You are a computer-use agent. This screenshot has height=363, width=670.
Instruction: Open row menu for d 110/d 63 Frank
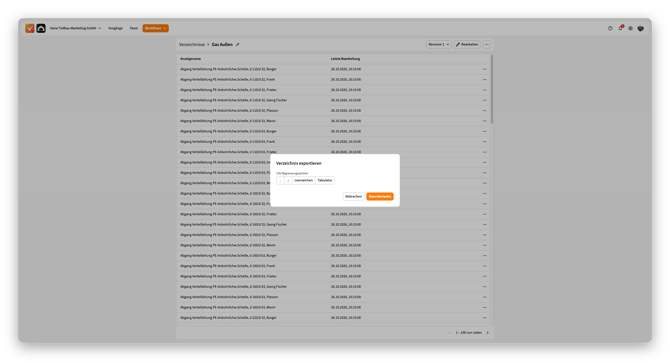[x=485, y=142]
